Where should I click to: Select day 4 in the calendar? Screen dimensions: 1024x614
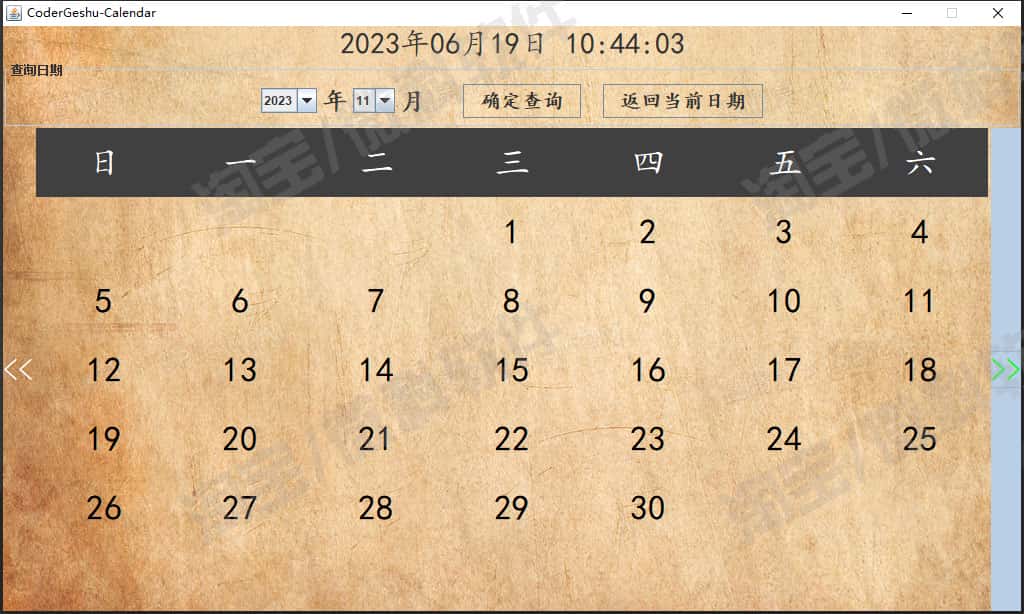(920, 233)
